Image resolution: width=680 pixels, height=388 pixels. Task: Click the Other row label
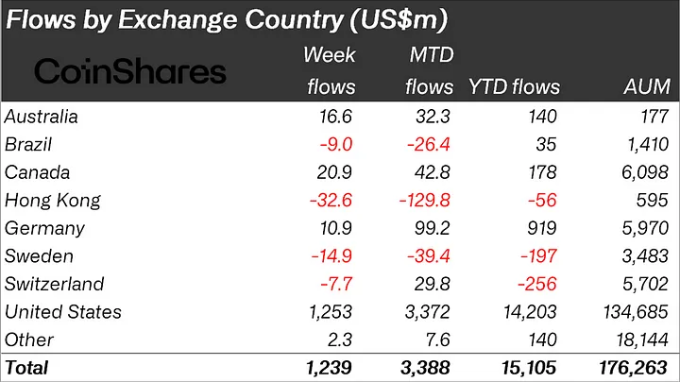[x=29, y=340]
